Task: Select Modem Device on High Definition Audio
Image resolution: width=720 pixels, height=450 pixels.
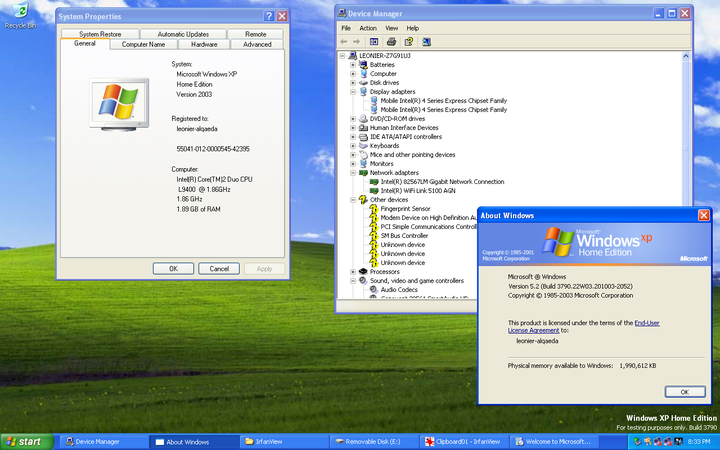Action: coord(428,218)
